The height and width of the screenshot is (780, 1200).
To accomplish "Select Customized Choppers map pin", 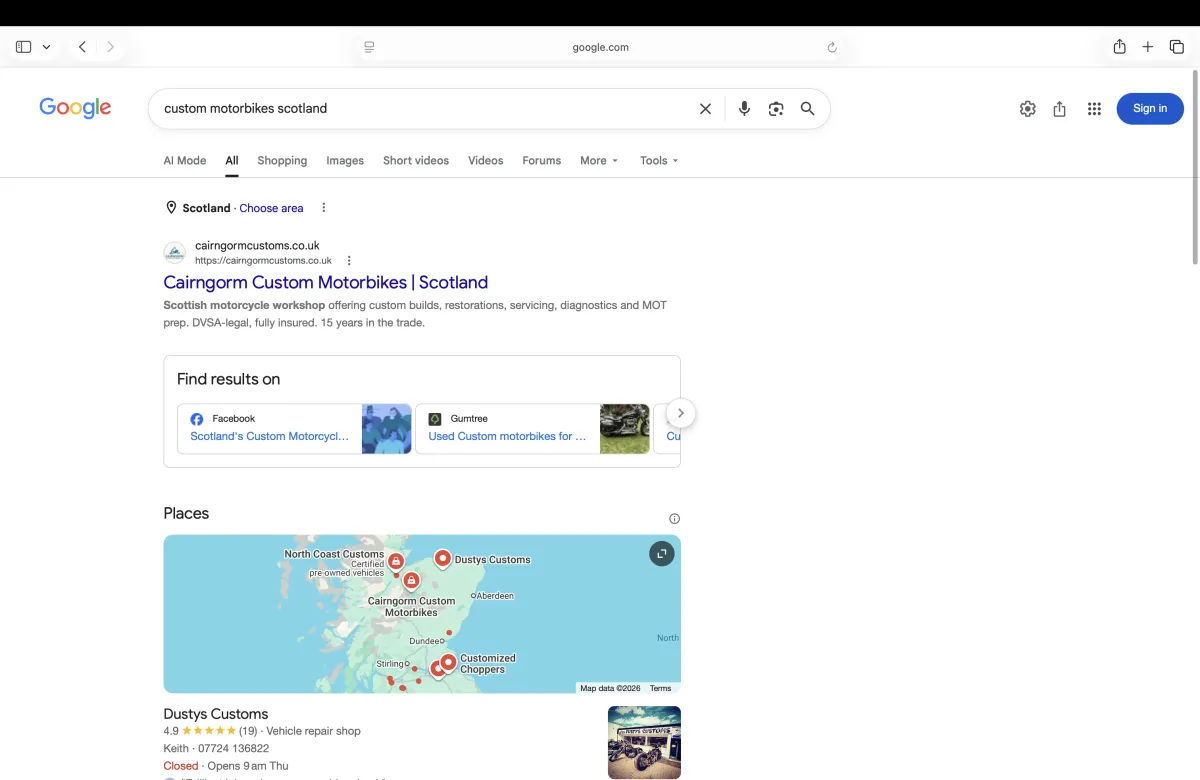I will click(448, 663).
